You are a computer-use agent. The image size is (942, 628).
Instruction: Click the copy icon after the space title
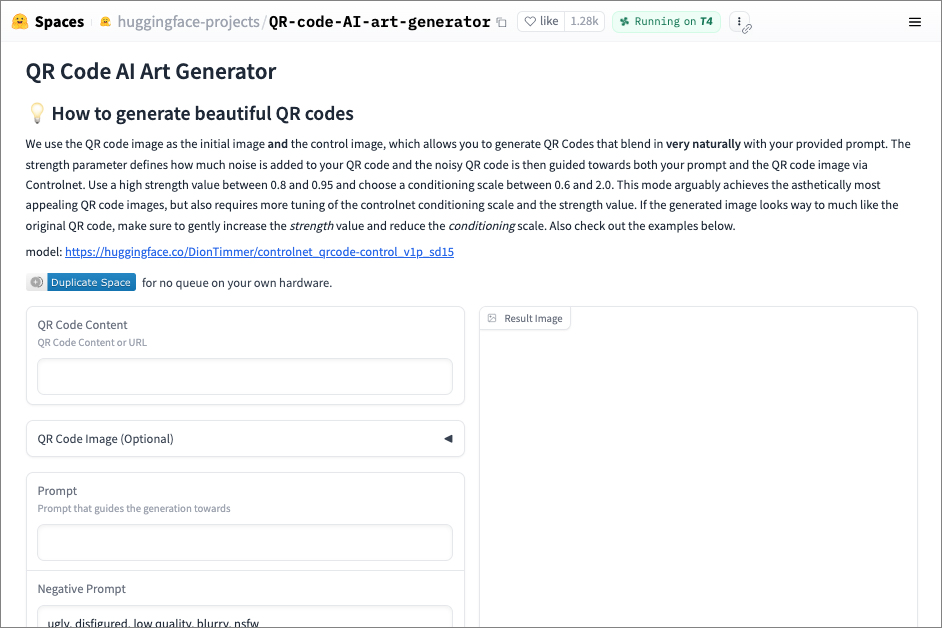pos(501,21)
